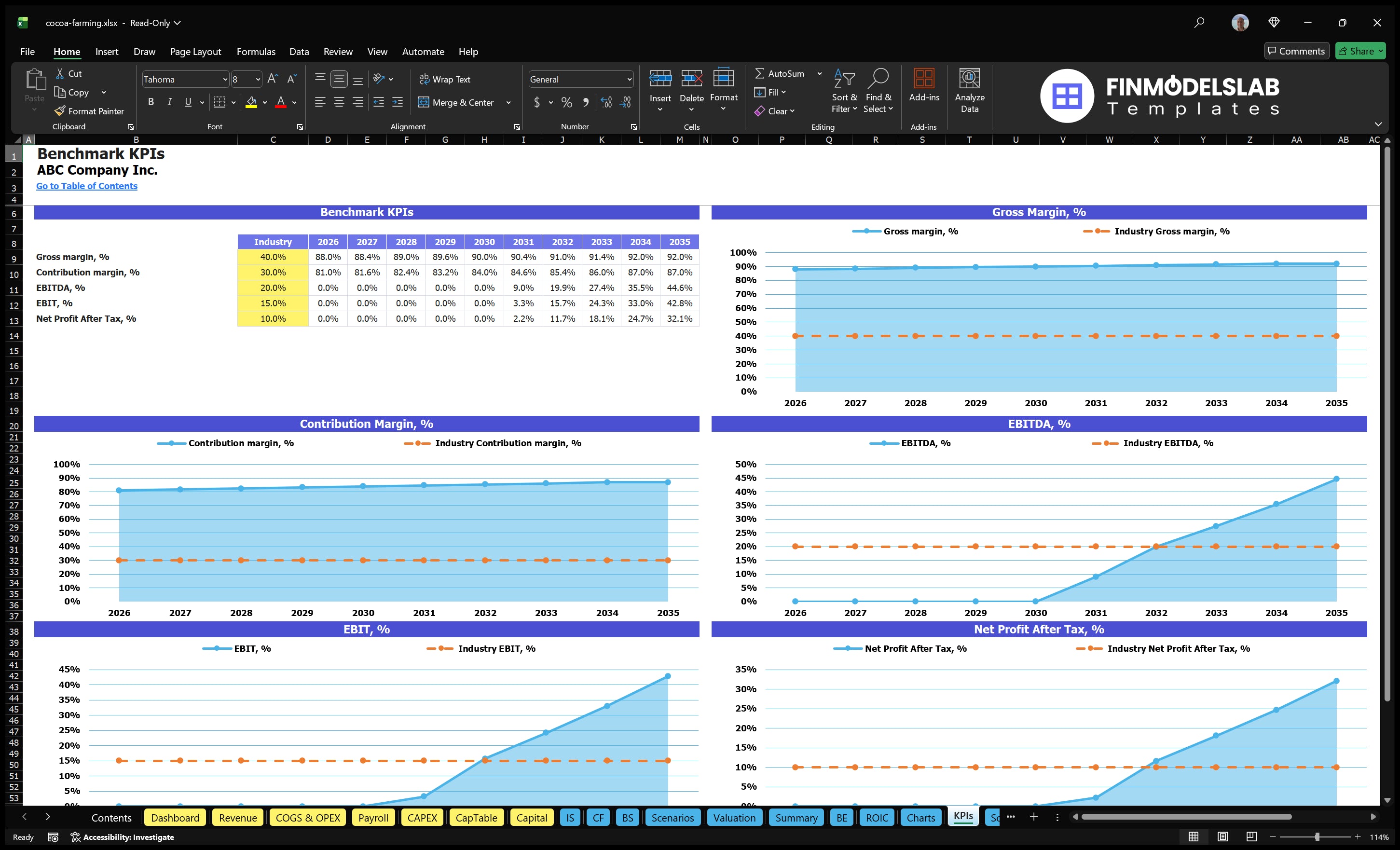Activate the Format Painter
The image size is (1400, 850).
point(89,111)
